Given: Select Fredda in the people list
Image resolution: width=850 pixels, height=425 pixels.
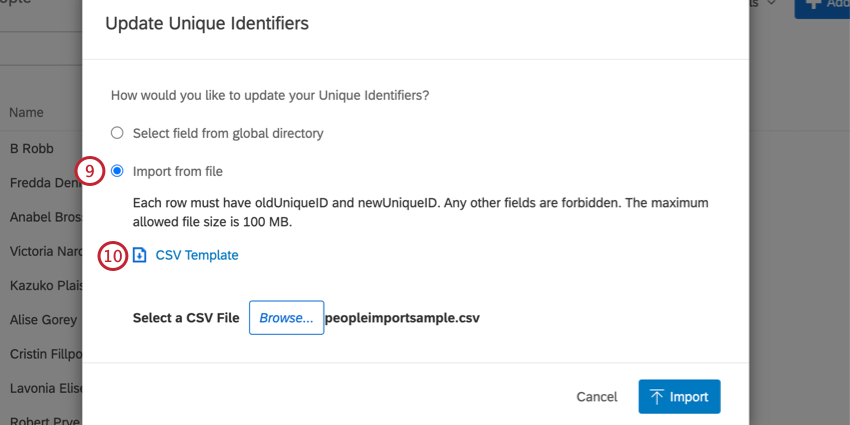Looking at the screenshot, I should click(x=40, y=183).
